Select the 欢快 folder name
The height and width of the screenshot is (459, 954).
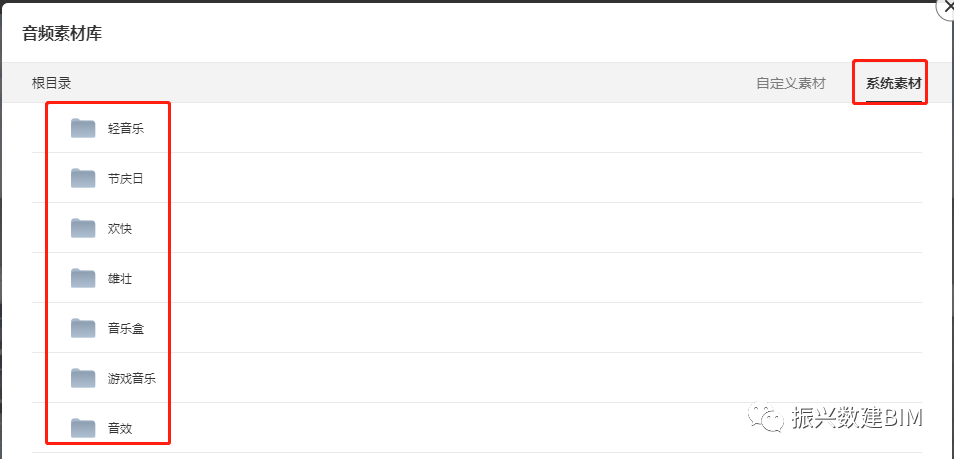coord(120,229)
